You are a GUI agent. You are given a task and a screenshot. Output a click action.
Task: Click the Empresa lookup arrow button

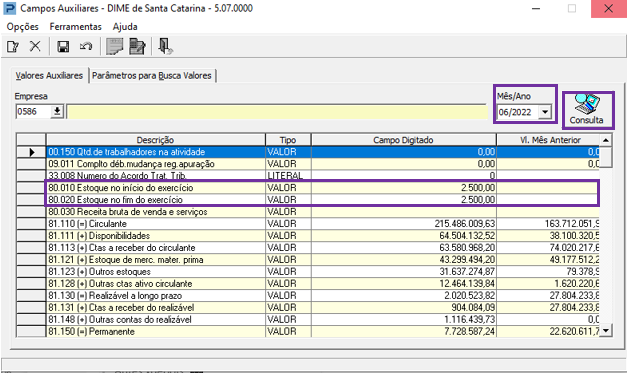tap(57, 111)
